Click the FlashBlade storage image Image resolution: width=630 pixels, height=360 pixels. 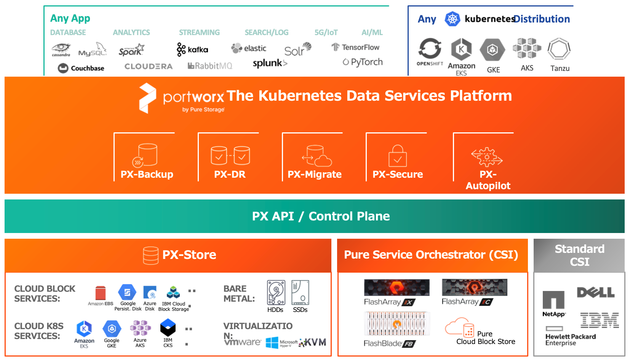tap(397, 323)
